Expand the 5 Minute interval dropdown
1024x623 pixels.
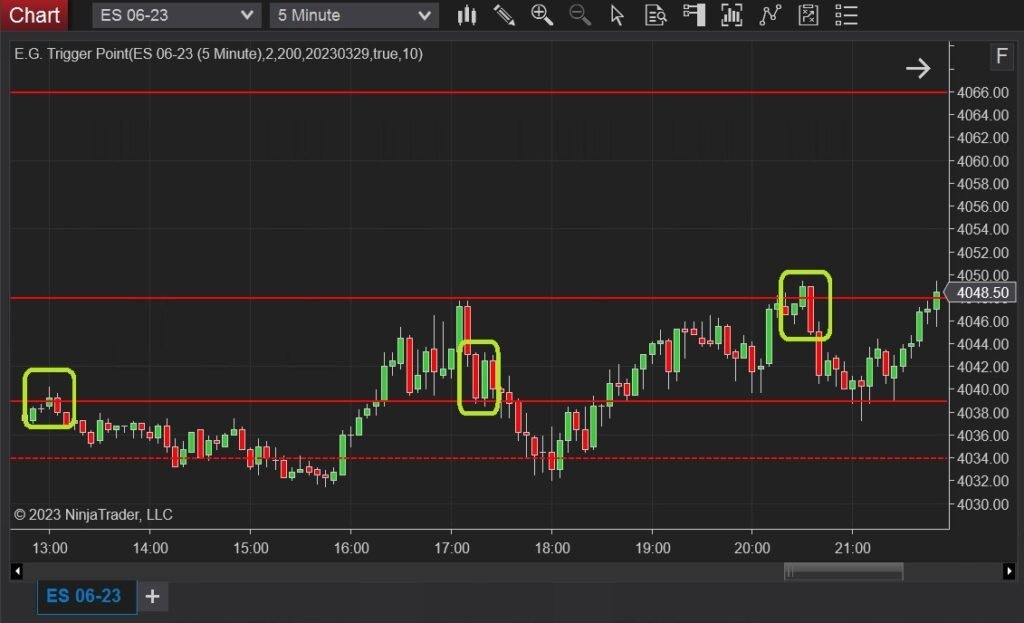(425, 15)
